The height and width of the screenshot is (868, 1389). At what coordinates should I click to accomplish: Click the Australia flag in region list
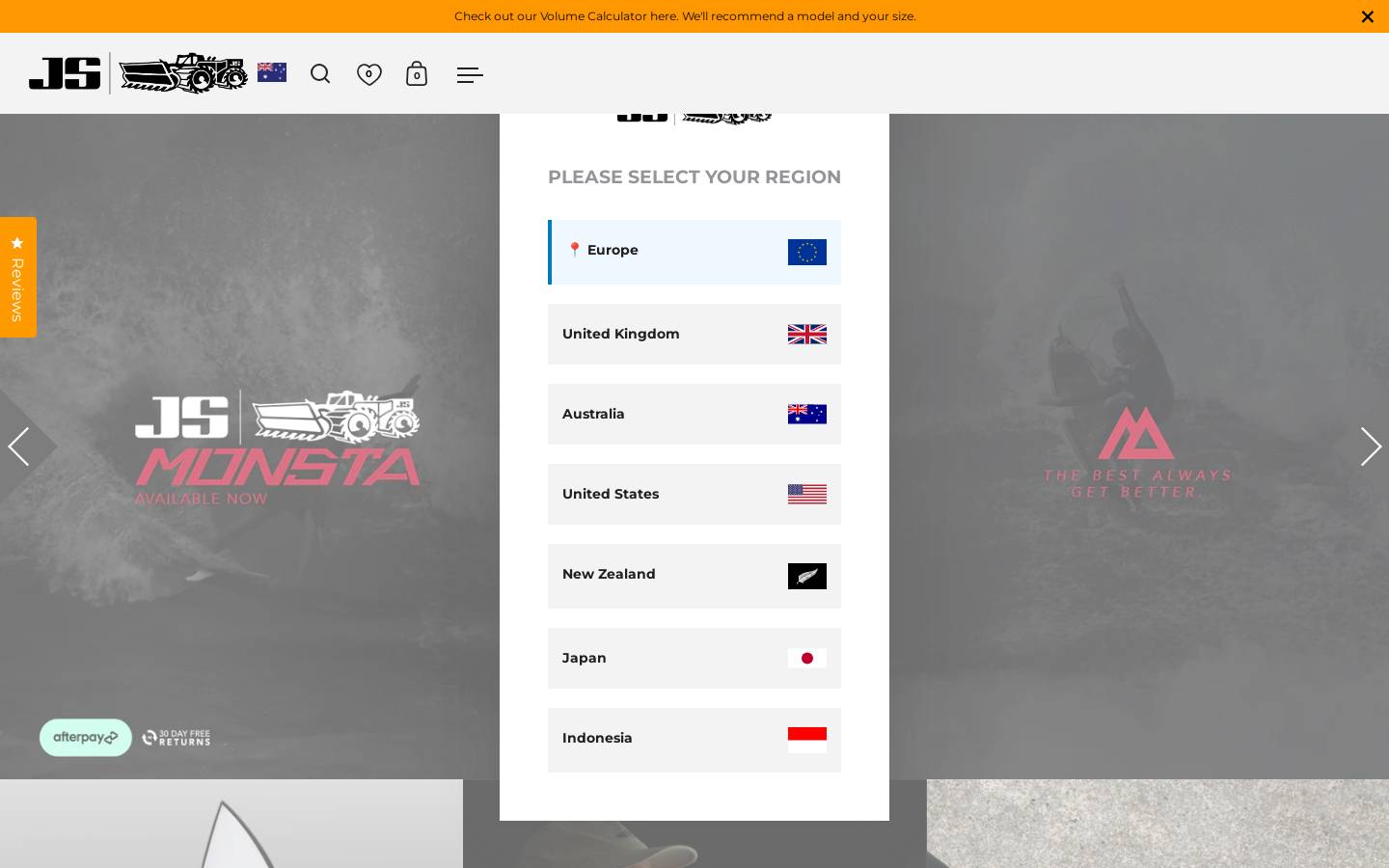point(807,414)
